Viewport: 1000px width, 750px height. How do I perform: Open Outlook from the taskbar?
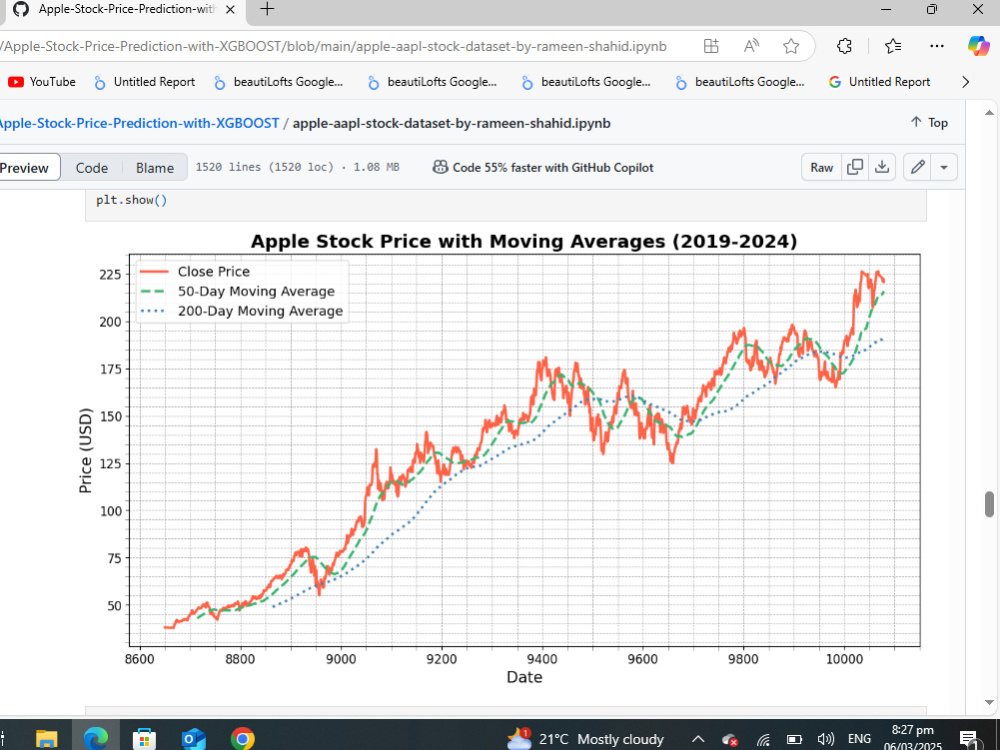[193, 739]
